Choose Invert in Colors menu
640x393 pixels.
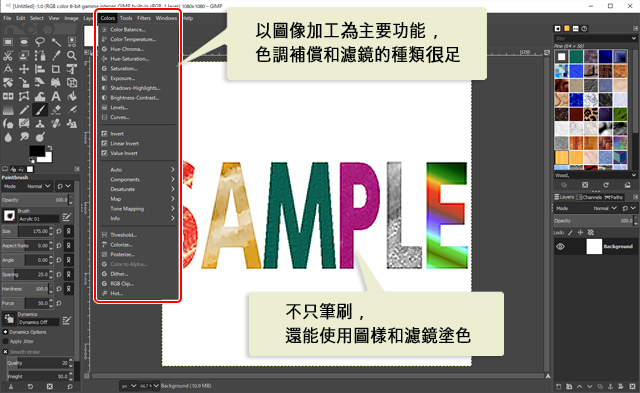coord(138,133)
